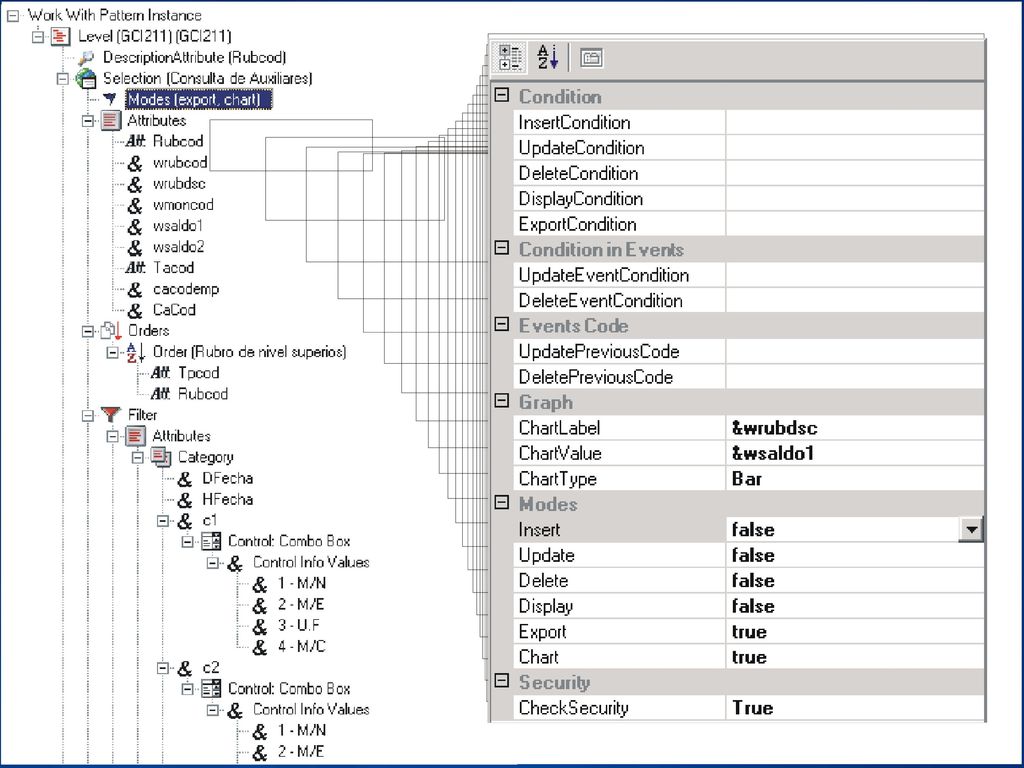
Task: Click the ampersand icon beside wsaldo1
Action: point(135,226)
